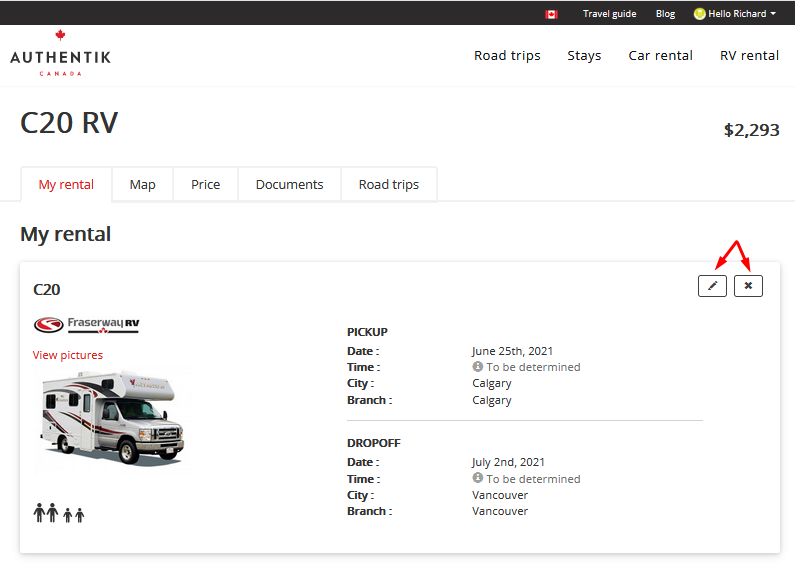
Task: Select the My rental tab
Action: point(66,185)
